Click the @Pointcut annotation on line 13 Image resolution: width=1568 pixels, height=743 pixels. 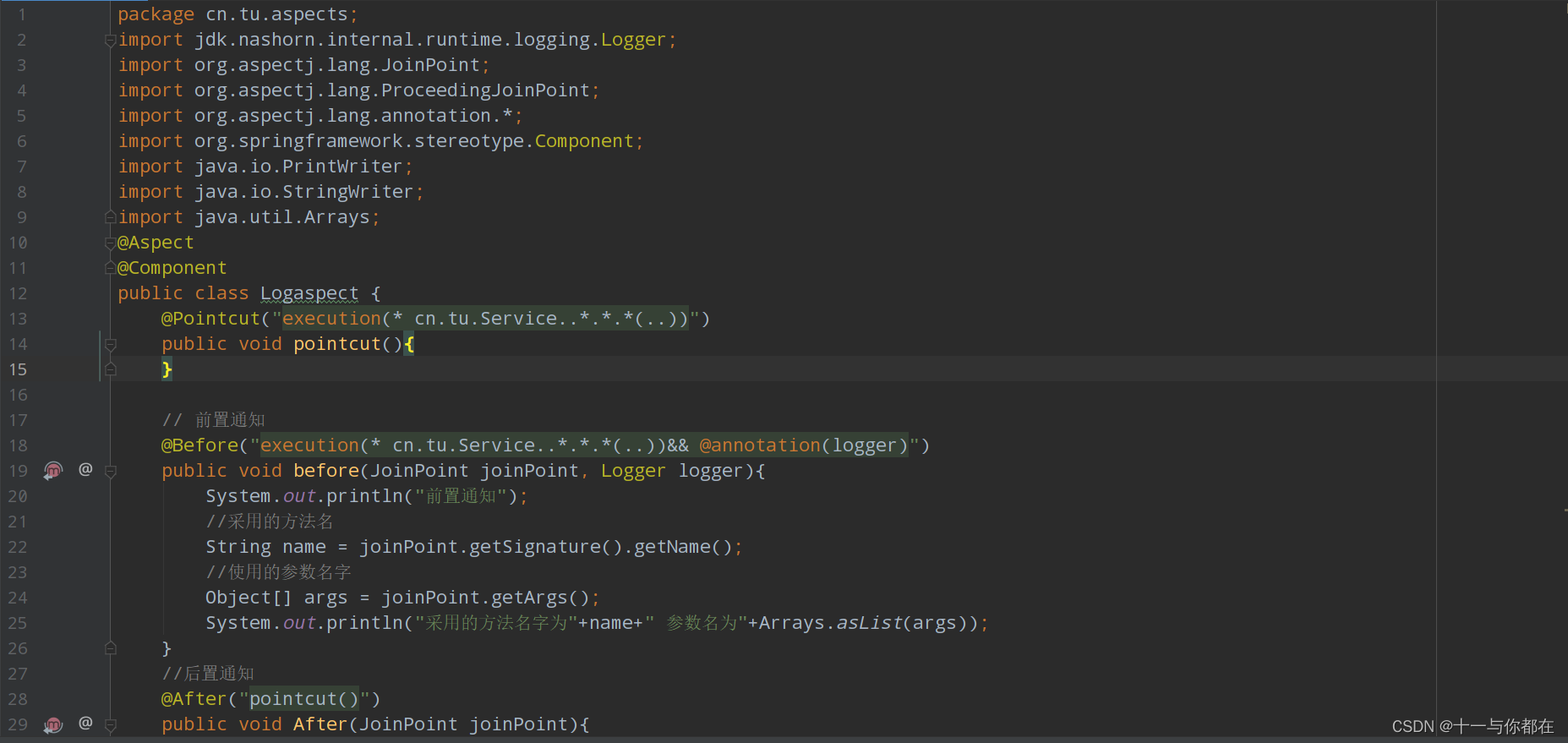pyautogui.click(x=211, y=319)
